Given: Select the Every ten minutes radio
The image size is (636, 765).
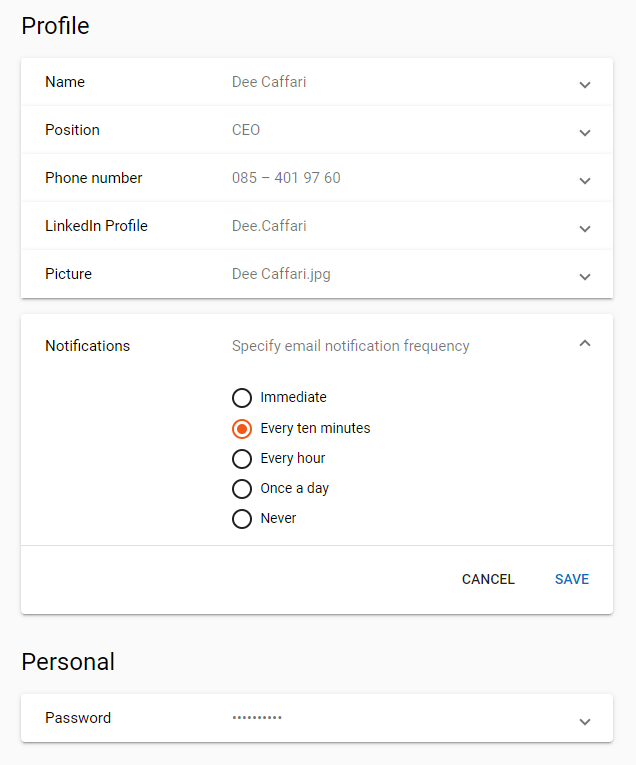Looking at the screenshot, I should [242, 429].
